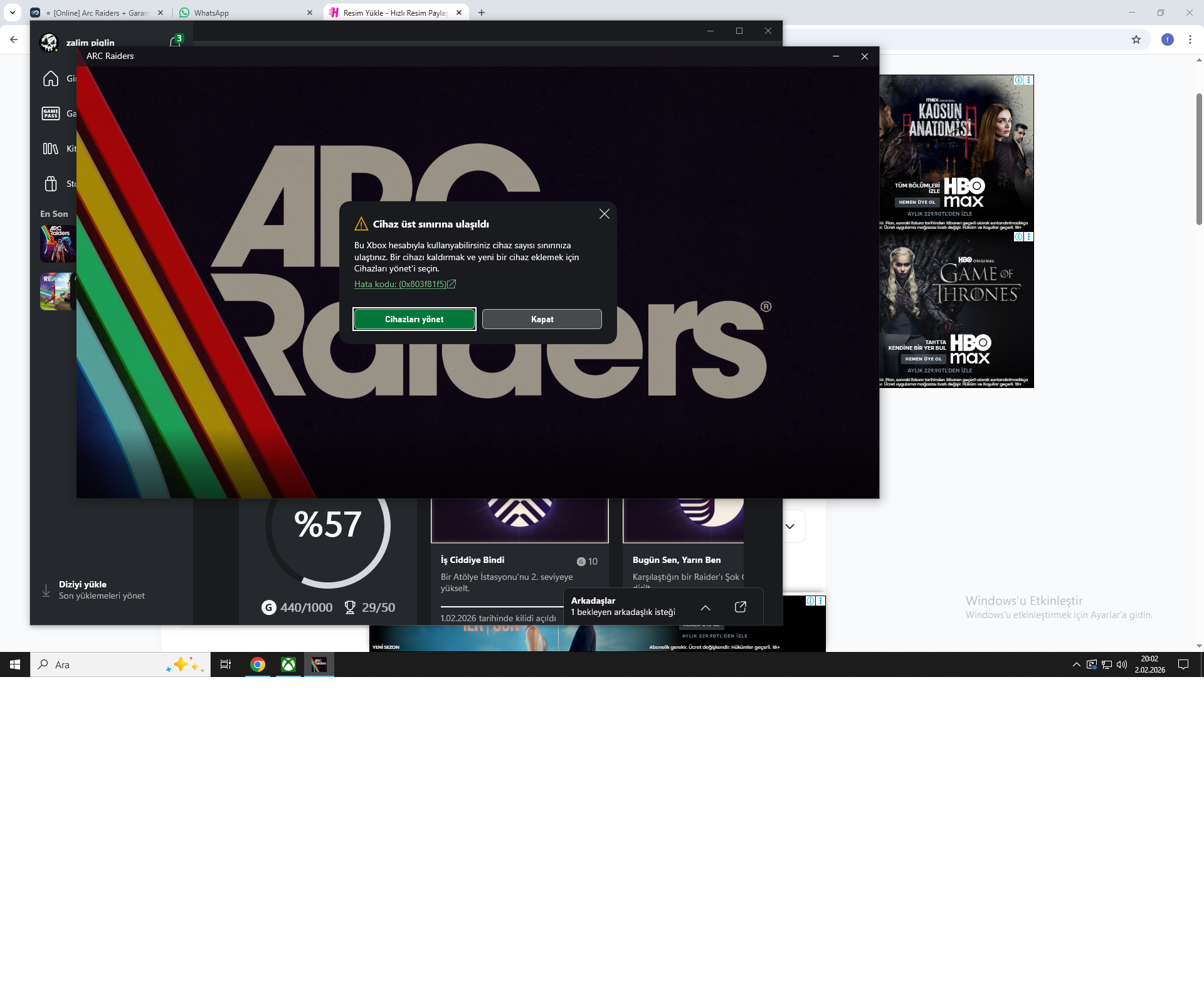Open the Library sidebar icon

(x=51, y=149)
